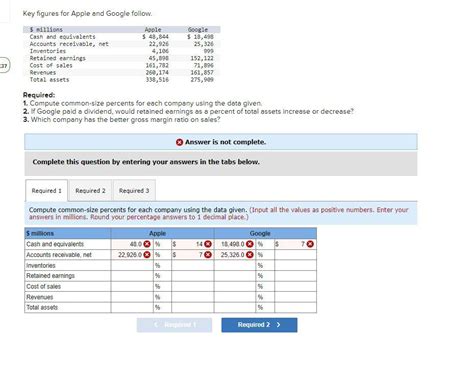
Task: Click Google Inventories percent input cell
Action: 295,265
